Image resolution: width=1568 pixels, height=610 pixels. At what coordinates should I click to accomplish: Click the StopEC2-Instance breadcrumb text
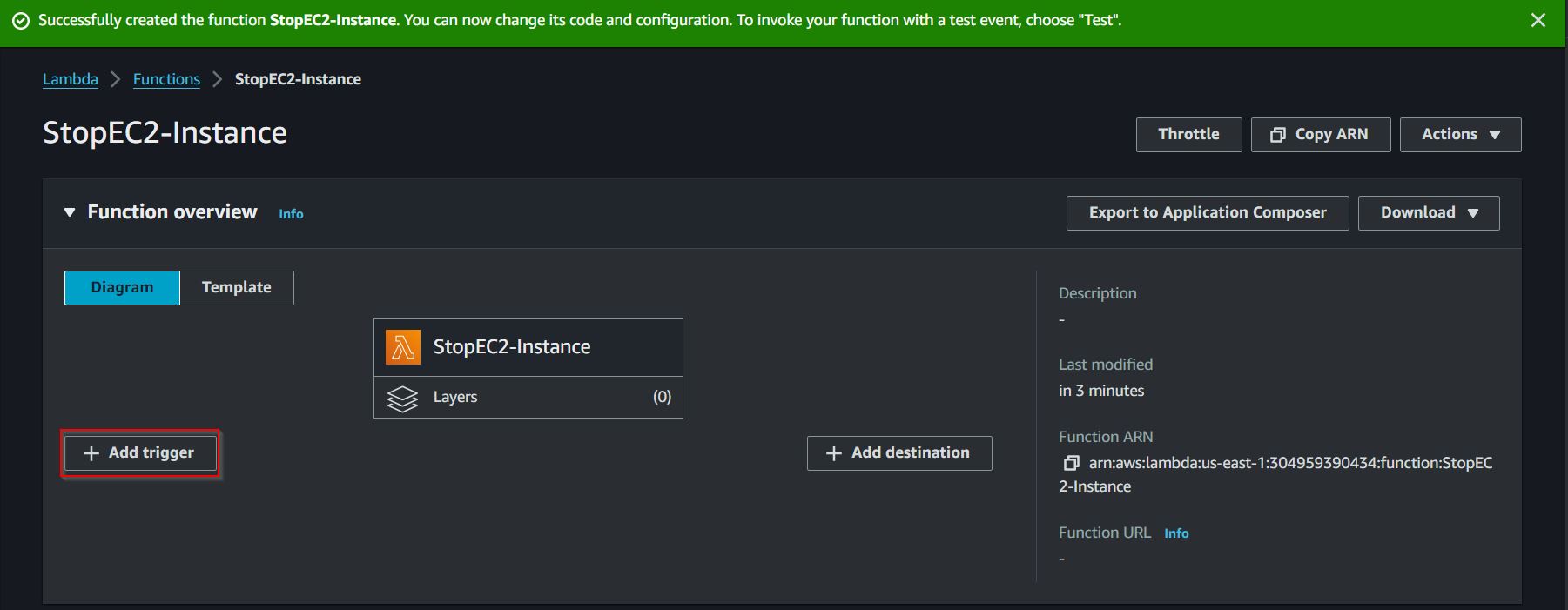(298, 79)
